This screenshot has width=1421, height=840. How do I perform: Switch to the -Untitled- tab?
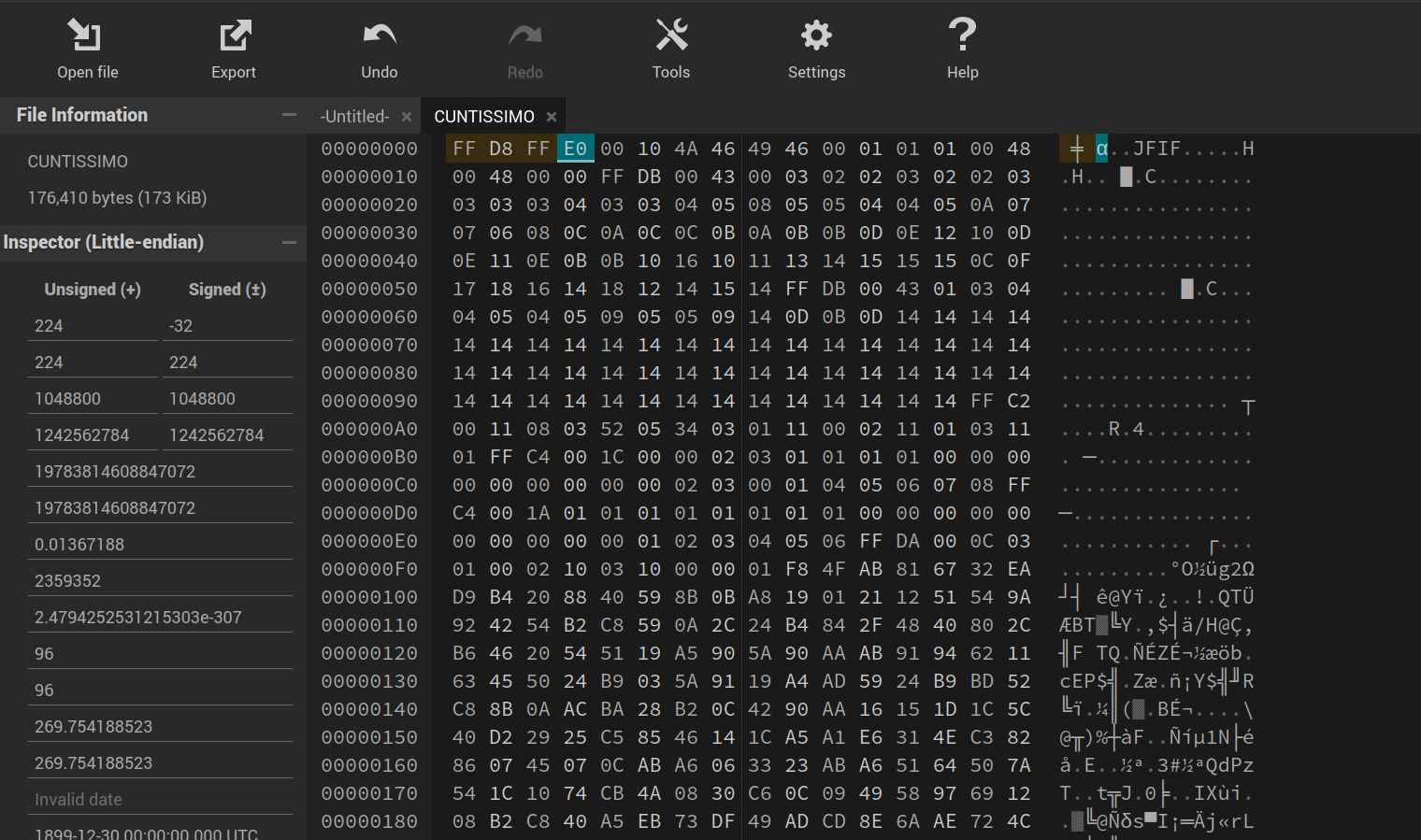(x=354, y=117)
